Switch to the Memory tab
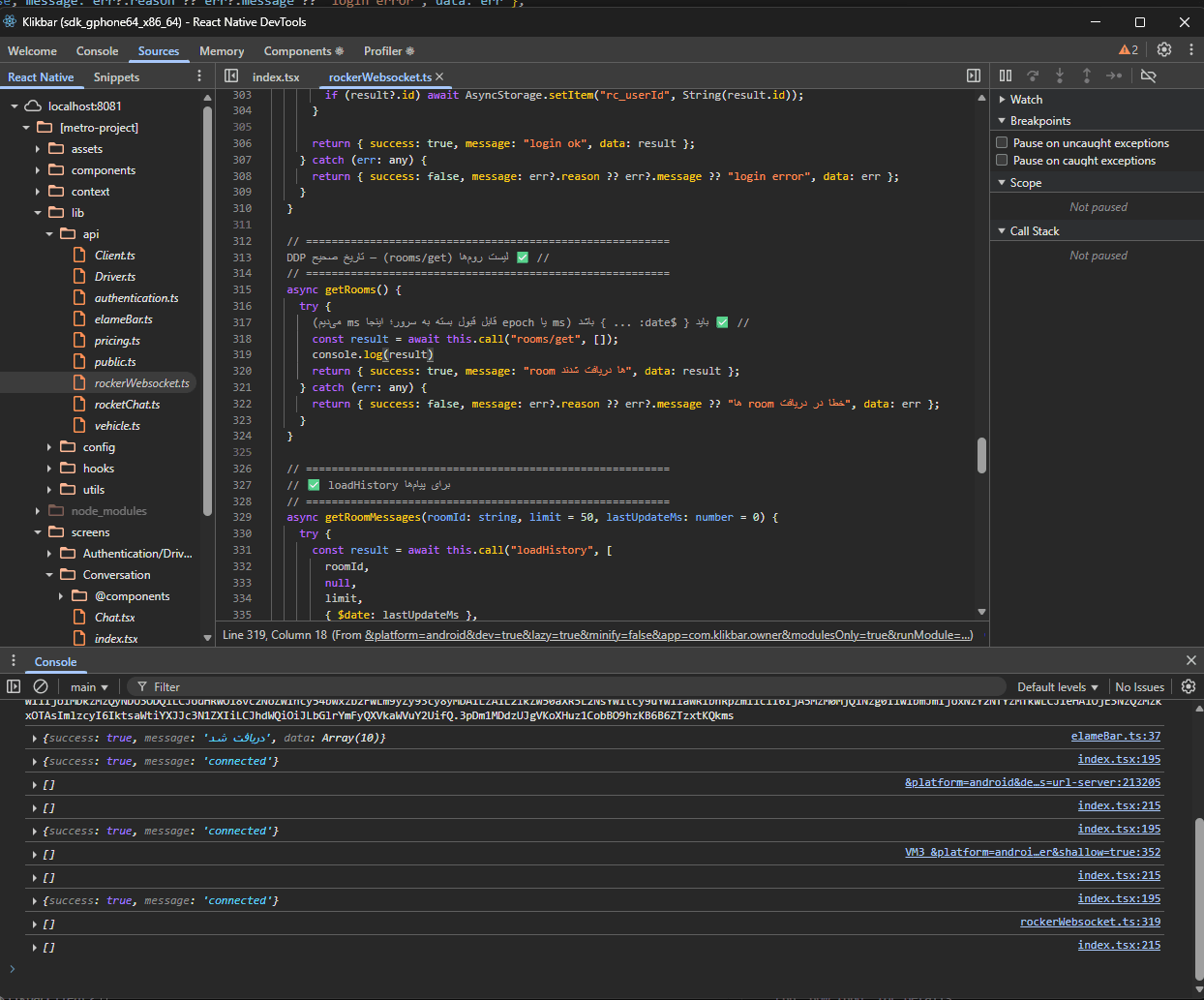This screenshot has height=1000, width=1204. (222, 50)
